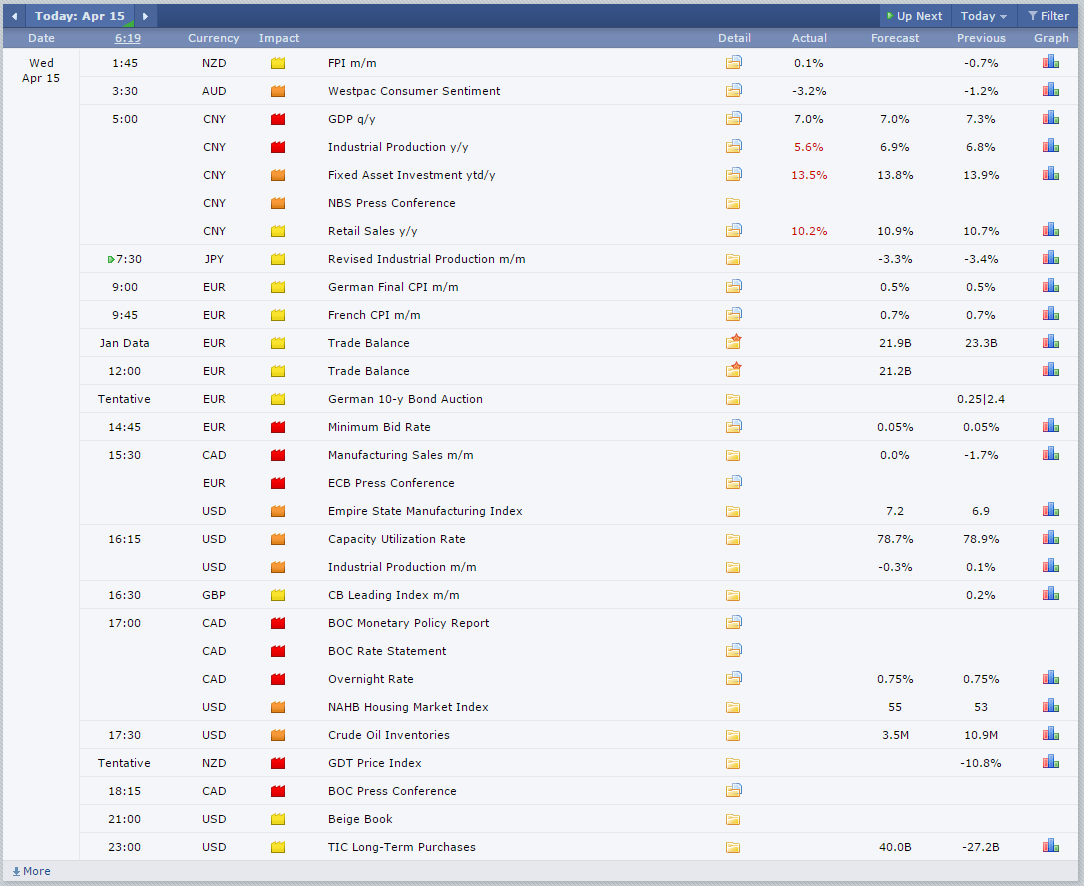
Task: Open detail folder for Manufacturing Sales m/m
Action: 733,455
